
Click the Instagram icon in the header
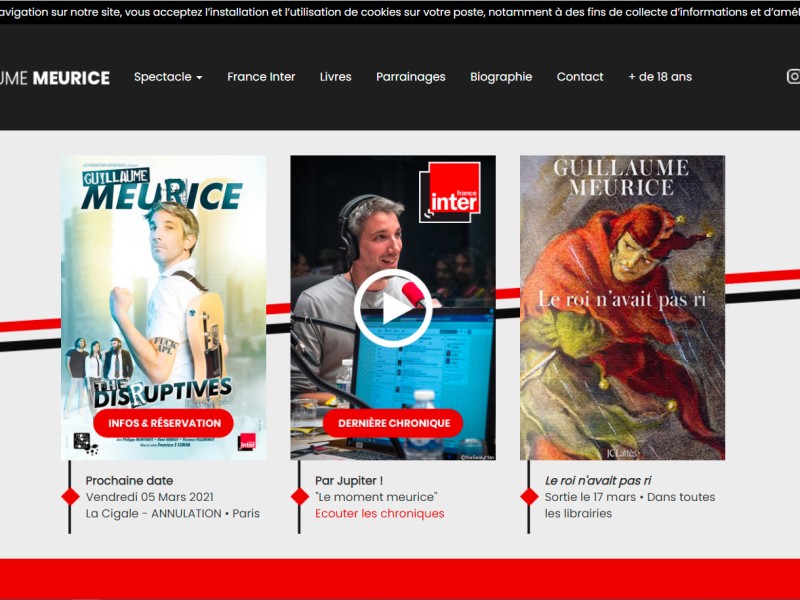tap(793, 77)
